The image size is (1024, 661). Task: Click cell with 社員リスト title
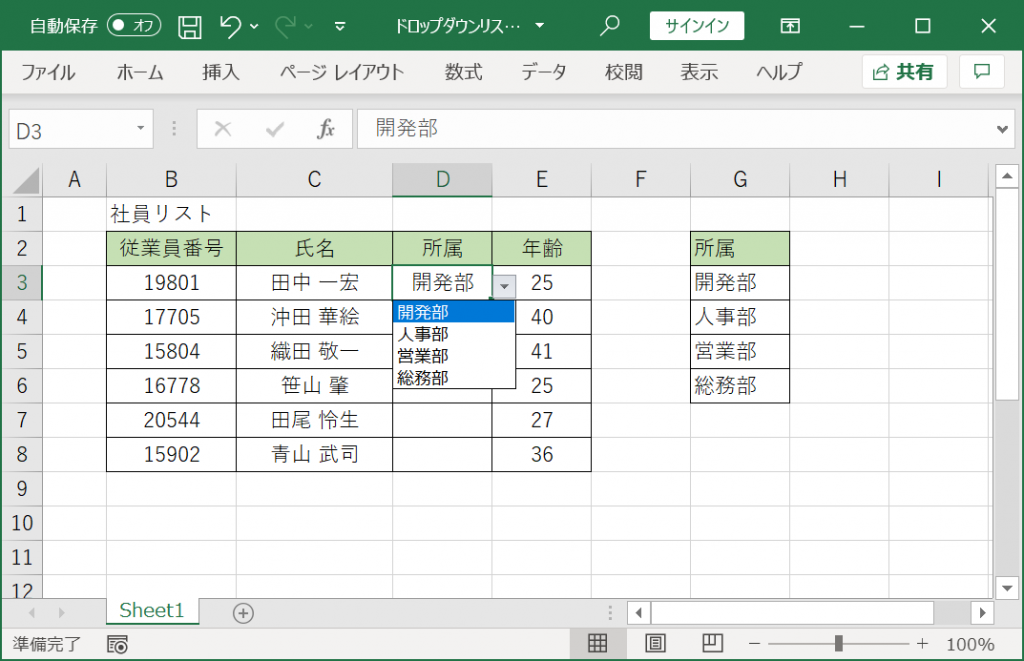click(171, 214)
